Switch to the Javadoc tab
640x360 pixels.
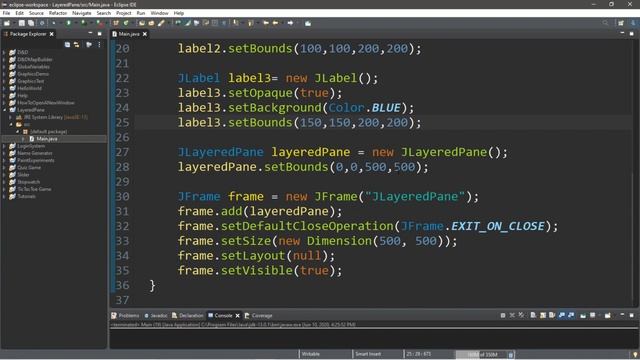coord(156,316)
